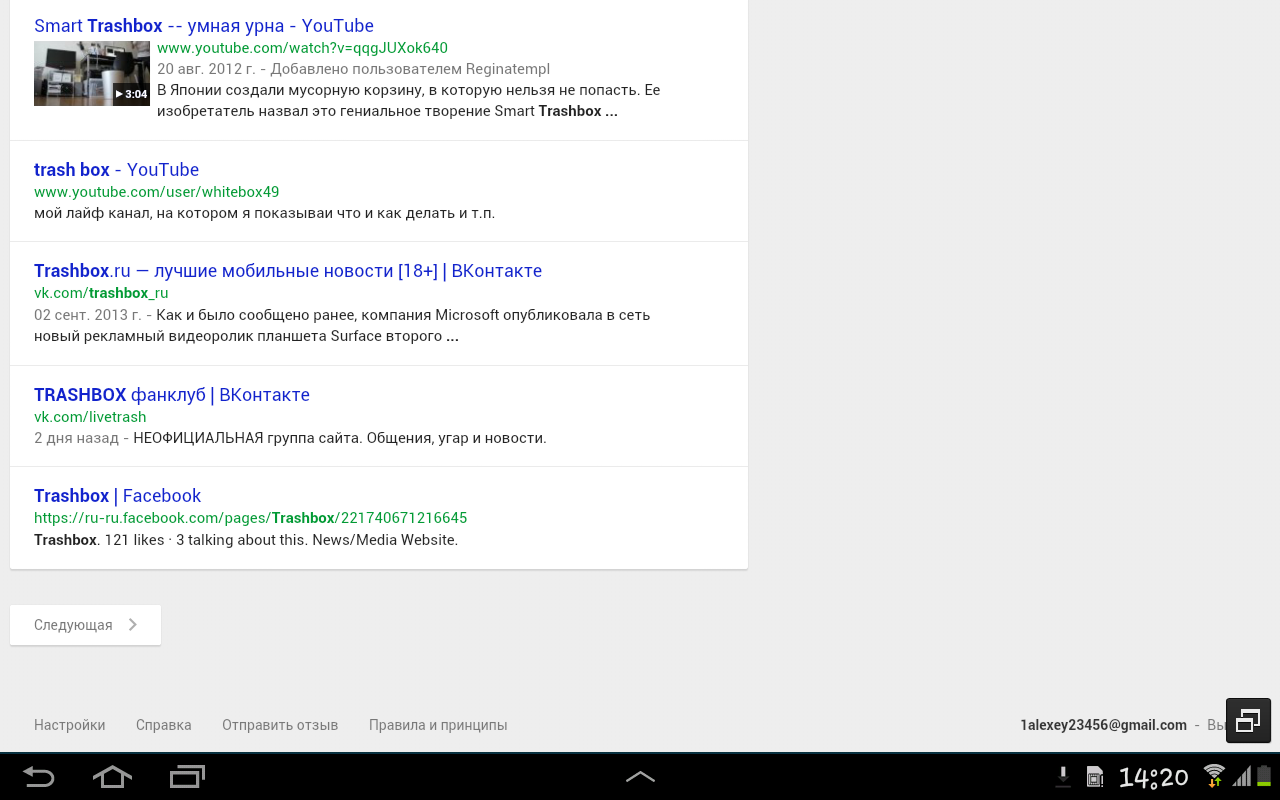1280x800 pixels.
Task: Tap the "Добавлено пользователем Reginatempl" text
Action: pyautogui.click(x=410, y=69)
